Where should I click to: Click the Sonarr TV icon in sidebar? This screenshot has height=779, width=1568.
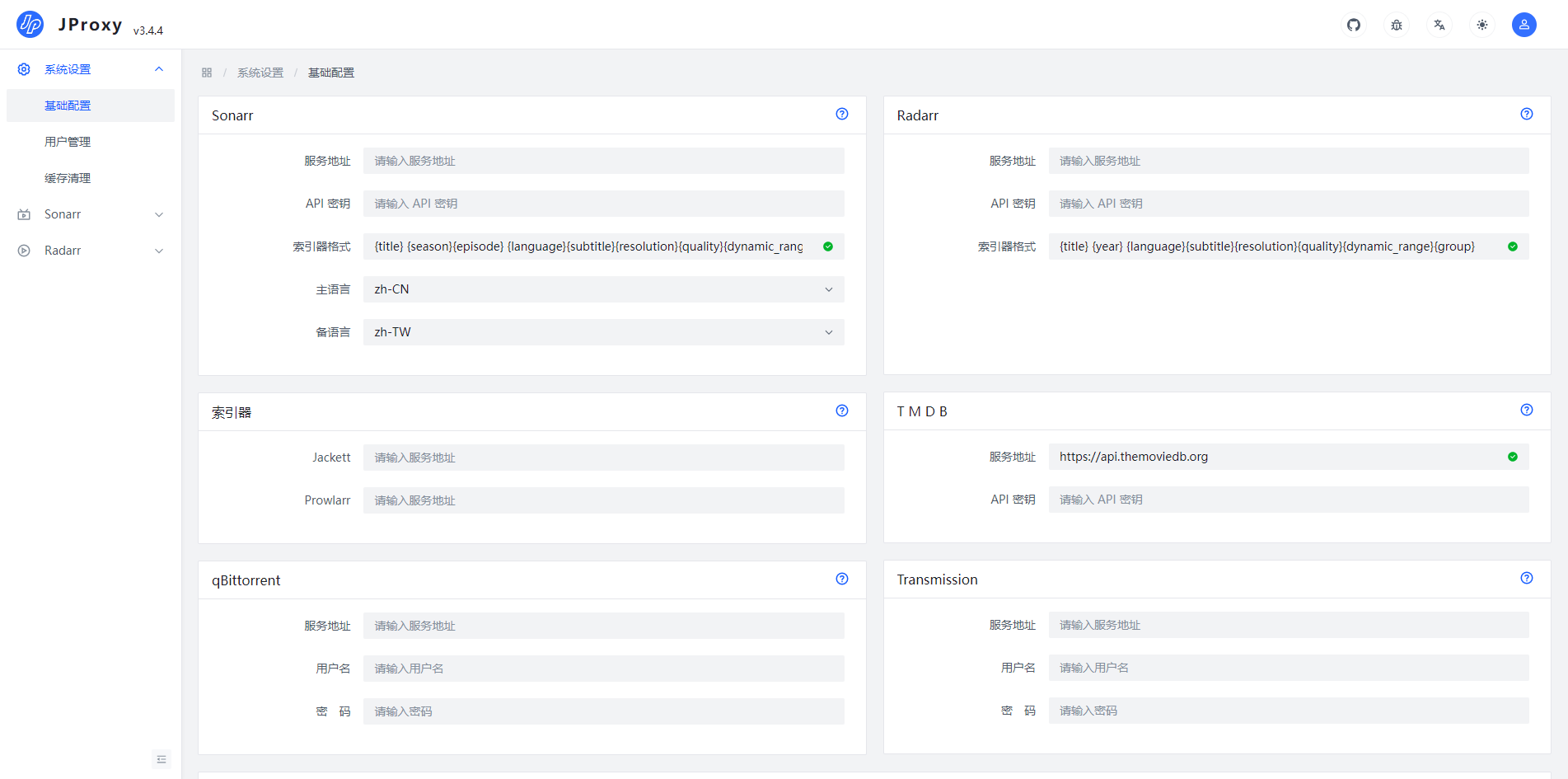(x=24, y=214)
